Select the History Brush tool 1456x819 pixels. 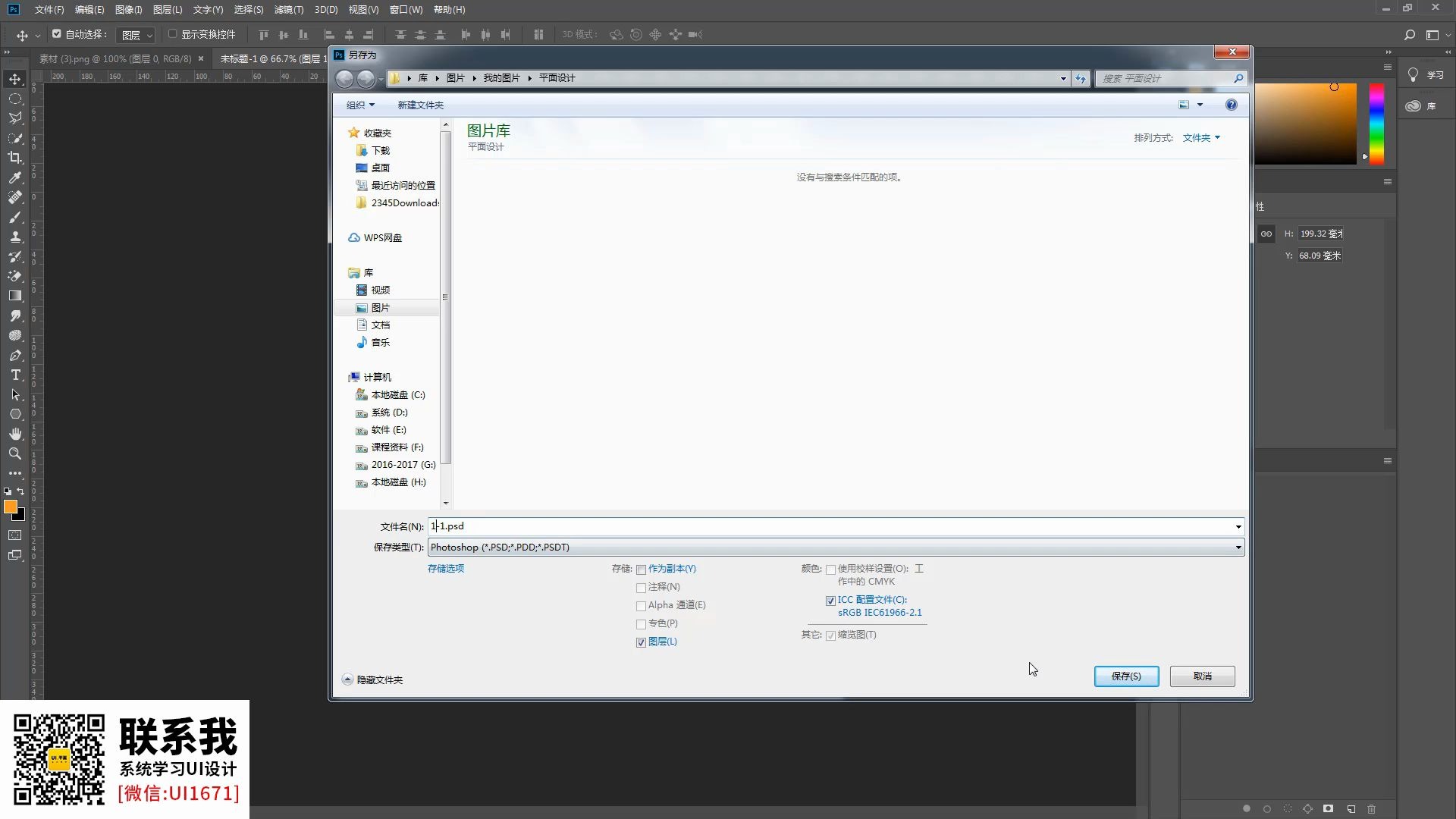(15, 256)
